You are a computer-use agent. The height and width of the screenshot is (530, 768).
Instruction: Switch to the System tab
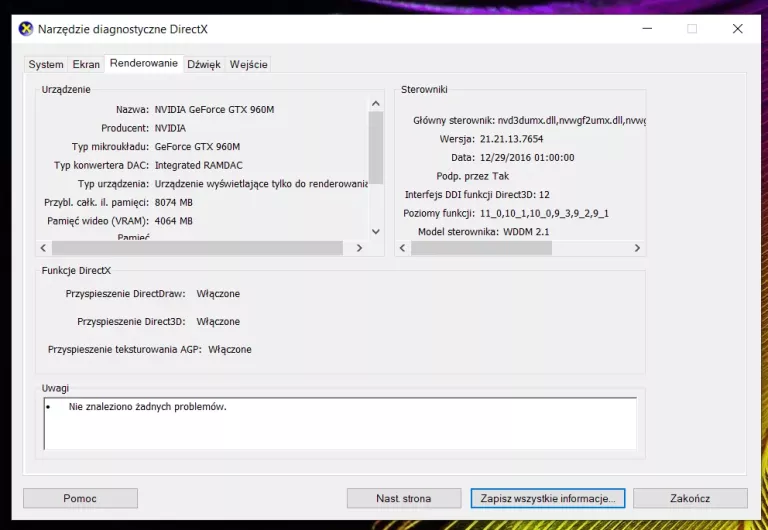pyautogui.click(x=46, y=64)
